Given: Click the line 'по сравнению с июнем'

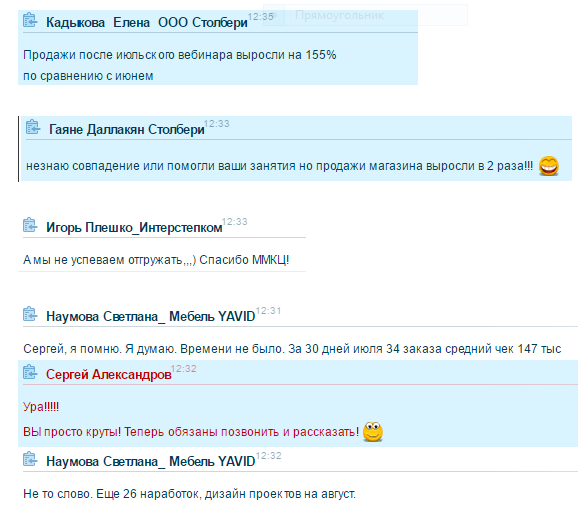Looking at the screenshot, I should 88,76.
